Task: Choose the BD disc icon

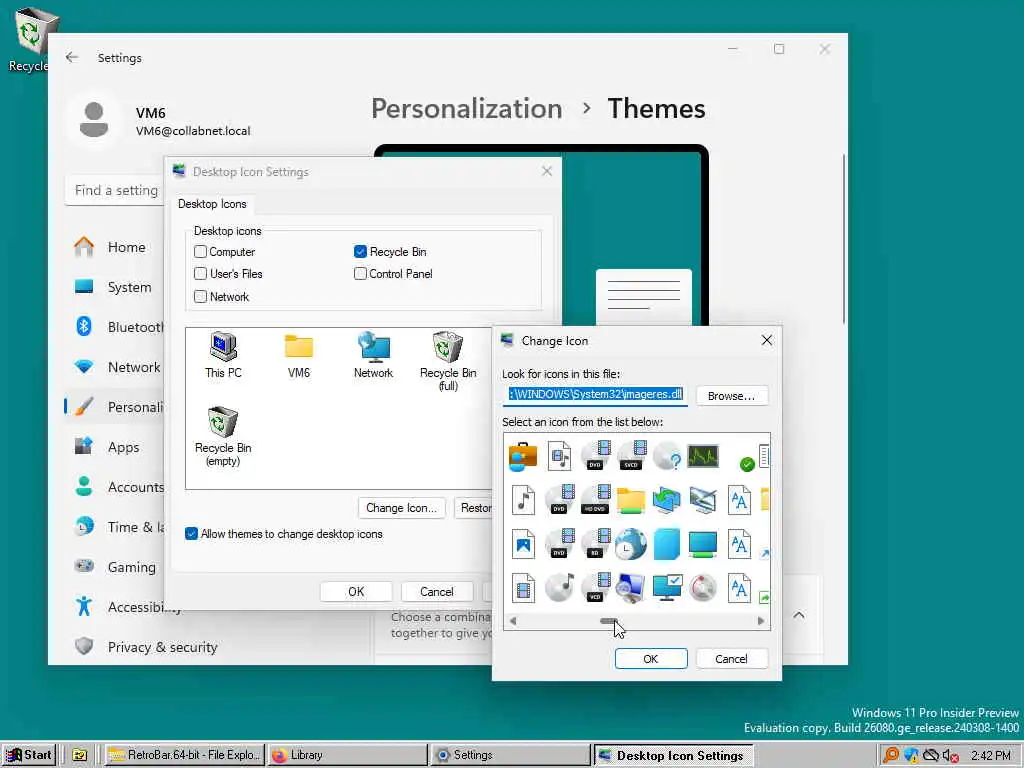Action: 595,544
